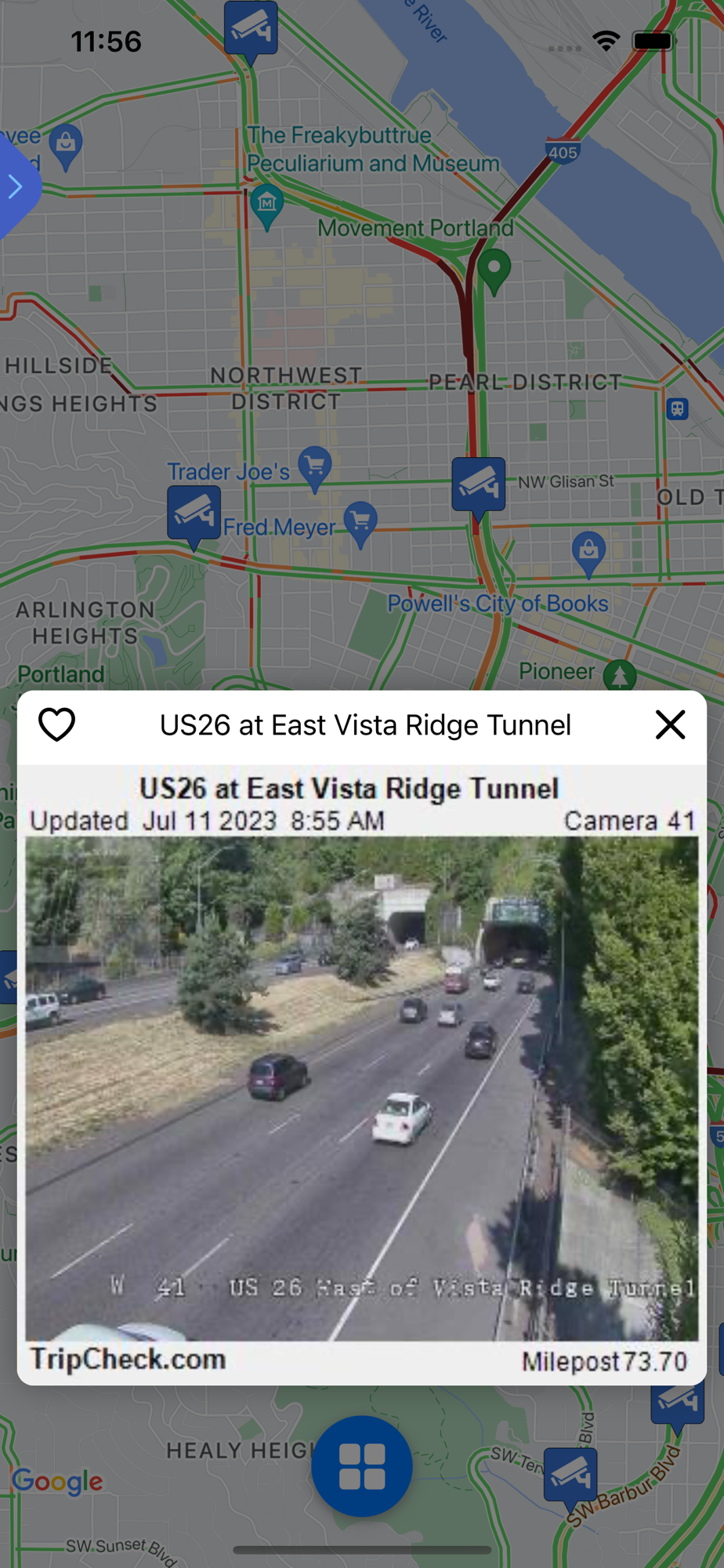Image resolution: width=724 pixels, height=1568 pixels.
Task: Tap the Trader Joe's shopping cart pin
Action: point(315,467)
